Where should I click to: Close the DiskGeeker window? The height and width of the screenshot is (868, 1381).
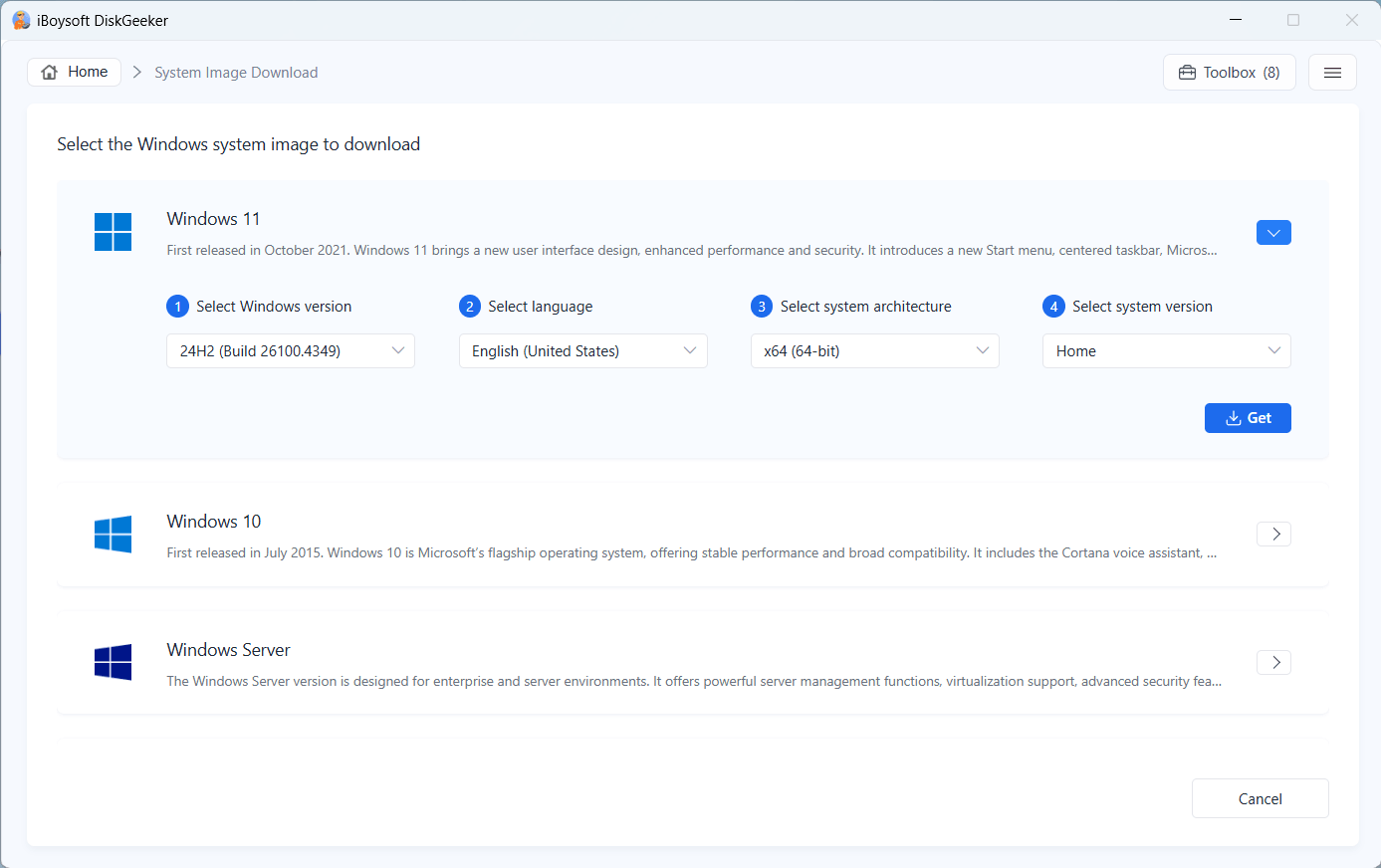1351,20
